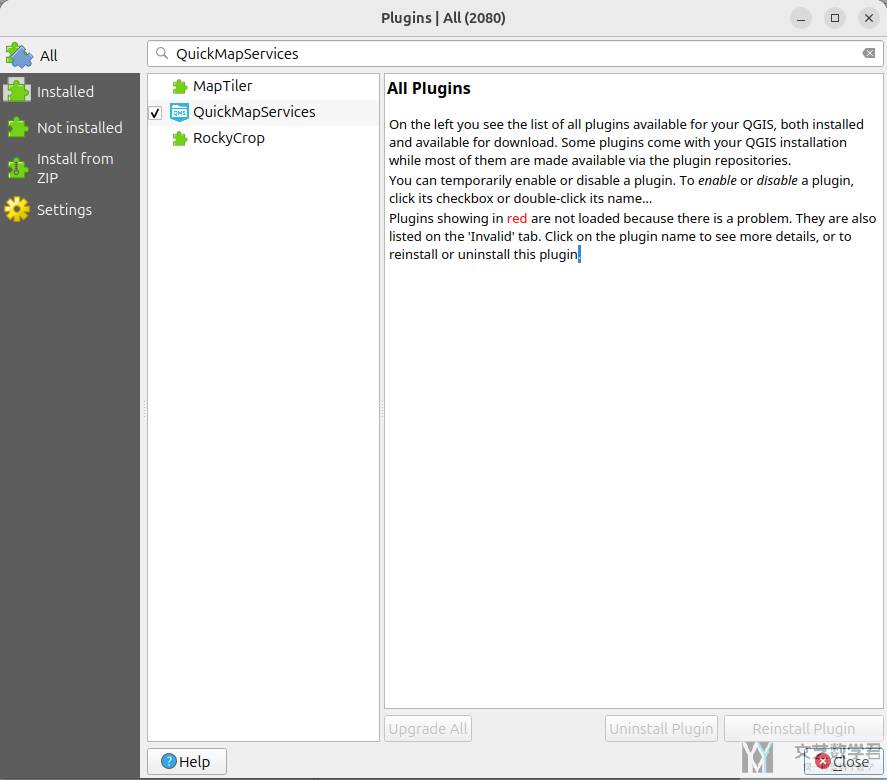Click the Not installed puzzle icon
887x780 pixels.
(17, 127)
